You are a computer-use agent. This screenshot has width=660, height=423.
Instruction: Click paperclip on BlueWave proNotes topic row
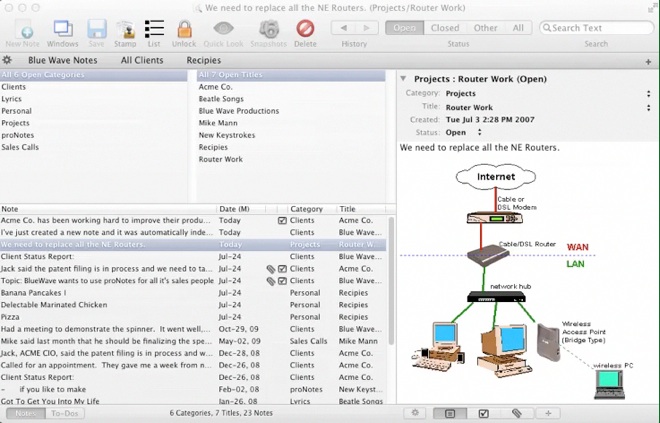271,281
